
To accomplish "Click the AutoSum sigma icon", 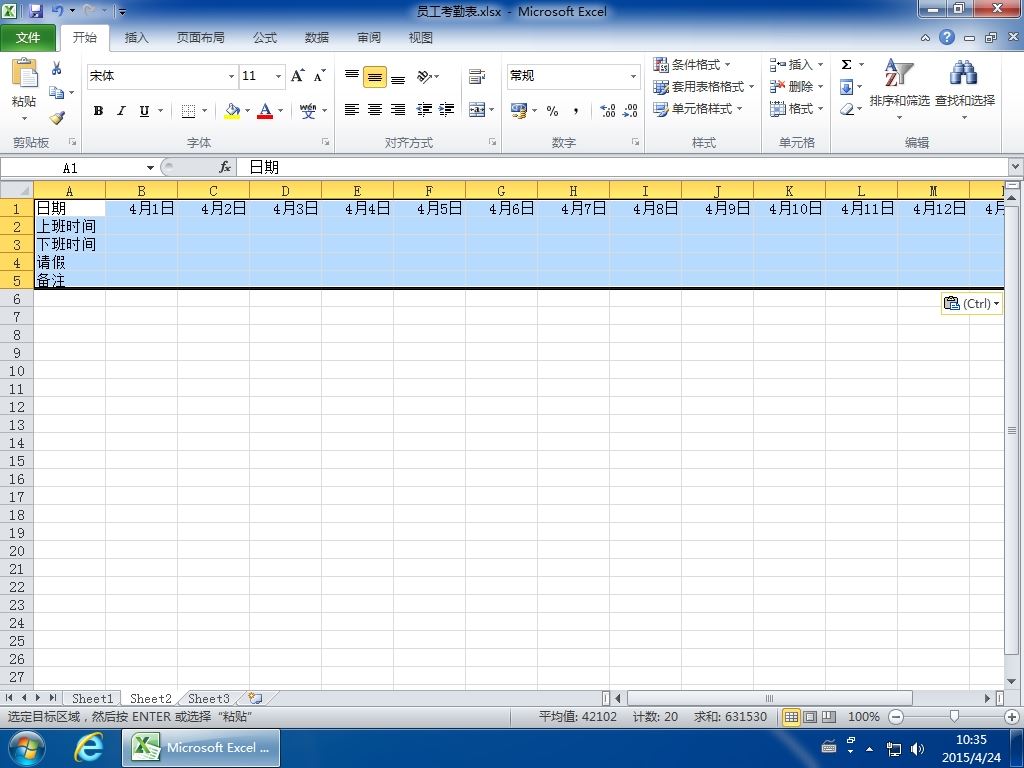I will pos(846,65).
